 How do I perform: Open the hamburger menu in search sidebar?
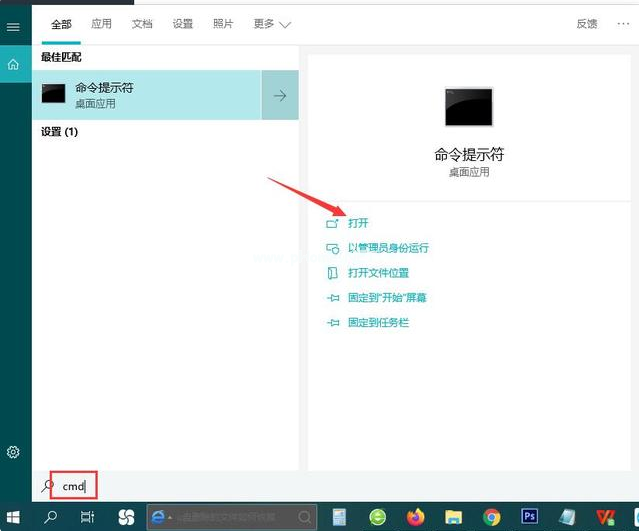pos(13,27)
